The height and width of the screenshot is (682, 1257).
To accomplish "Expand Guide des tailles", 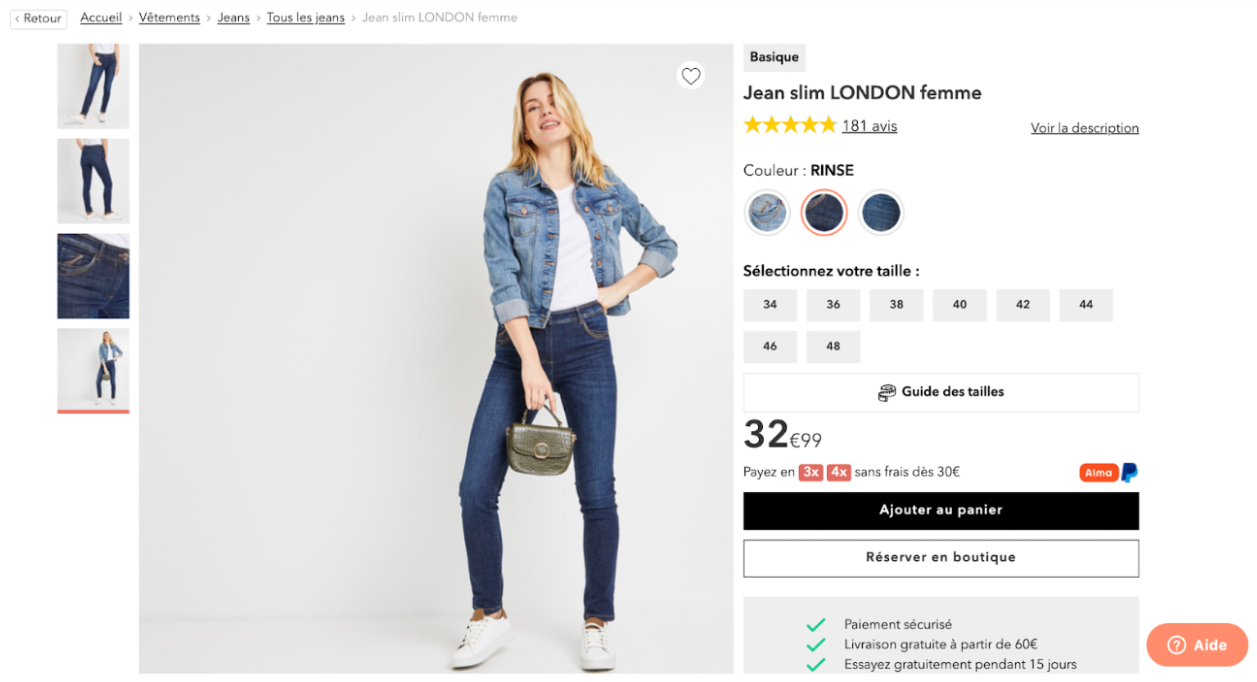I will click(940, 392).
